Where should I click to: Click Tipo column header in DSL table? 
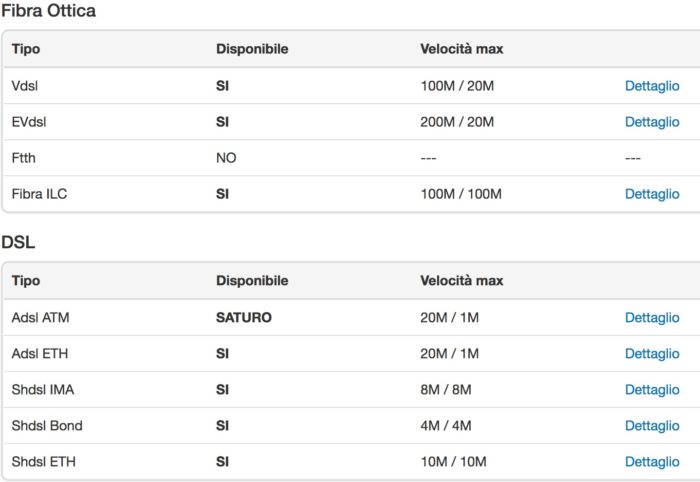(x=26, y=280)
